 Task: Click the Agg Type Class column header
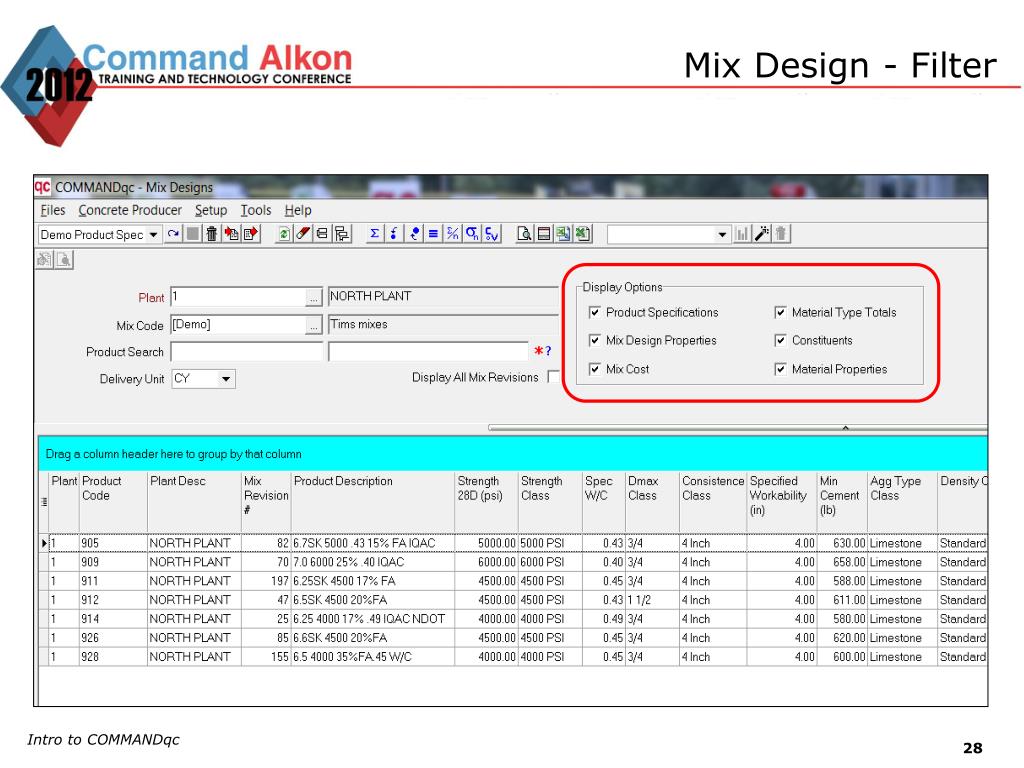pyautogui.click(x=903, y=501)
